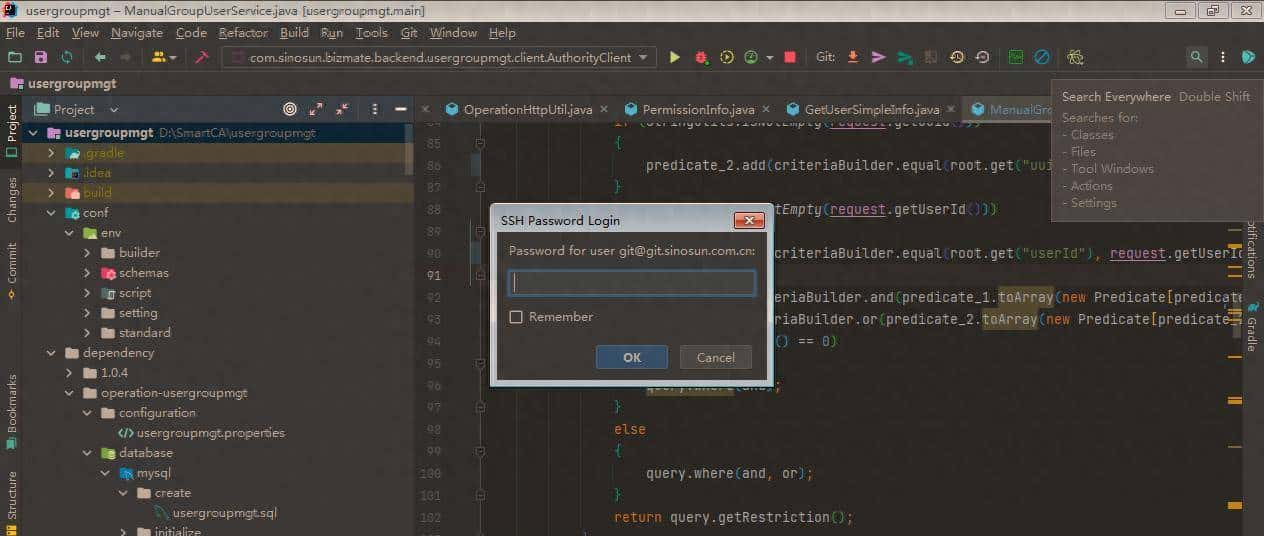
Task: Run the AuthorityClient configuration
Action: point(675,57)
